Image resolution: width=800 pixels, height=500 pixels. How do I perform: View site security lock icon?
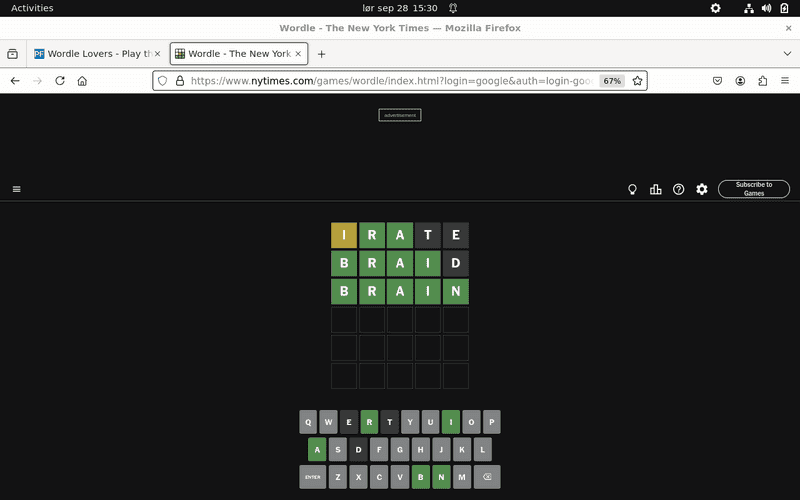pos(180,81)
